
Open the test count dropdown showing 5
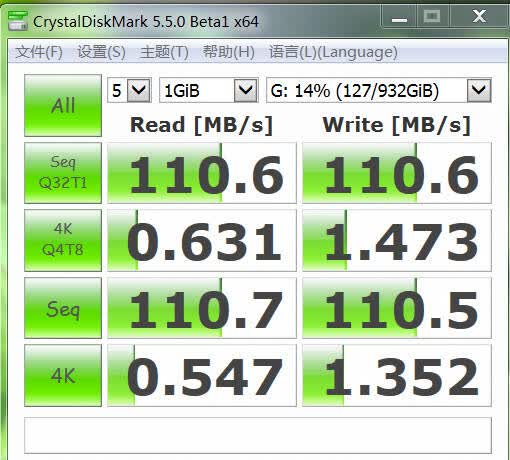(x=129, y=90)
